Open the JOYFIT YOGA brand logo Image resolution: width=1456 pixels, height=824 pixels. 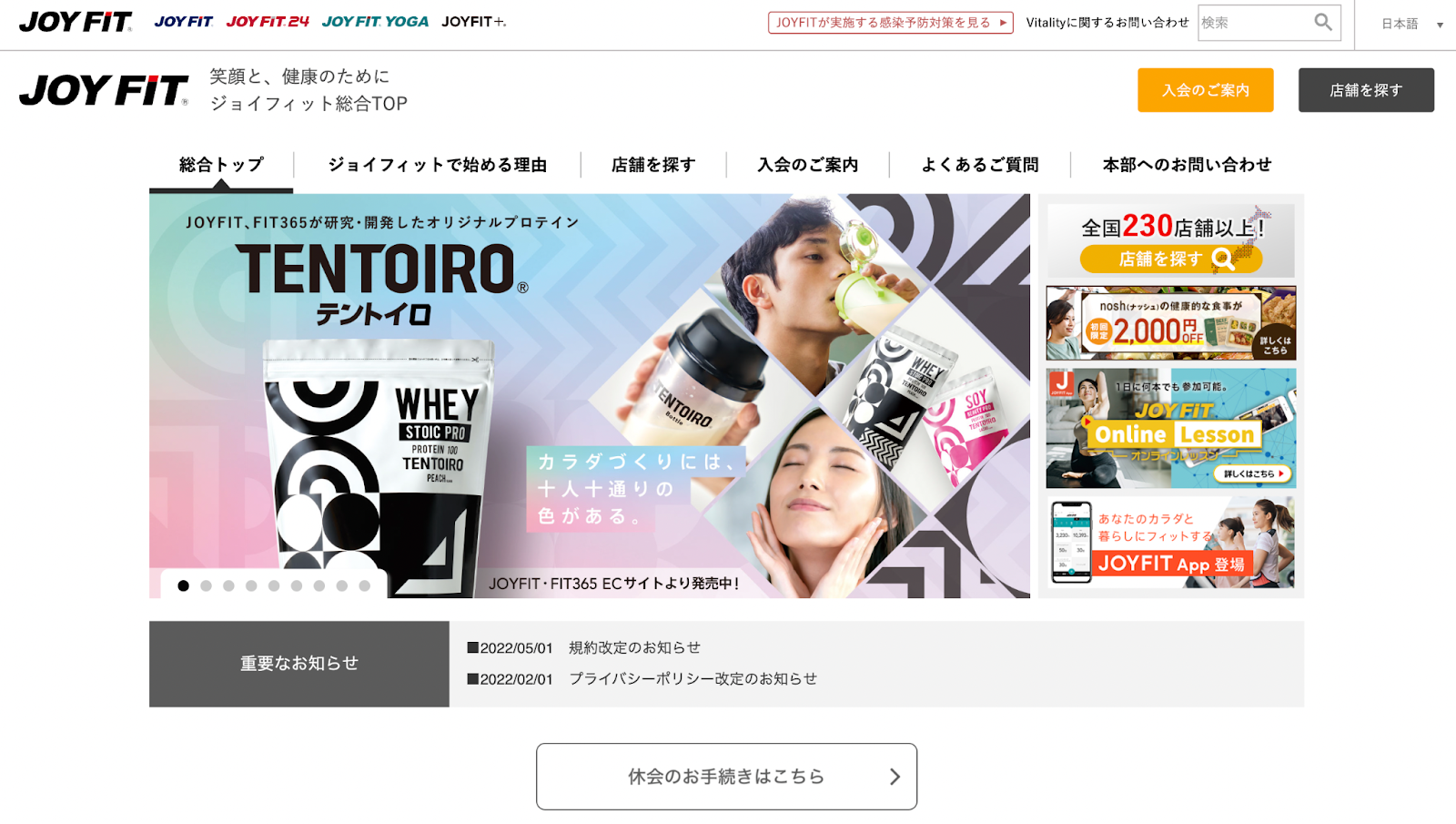[375, 21]
